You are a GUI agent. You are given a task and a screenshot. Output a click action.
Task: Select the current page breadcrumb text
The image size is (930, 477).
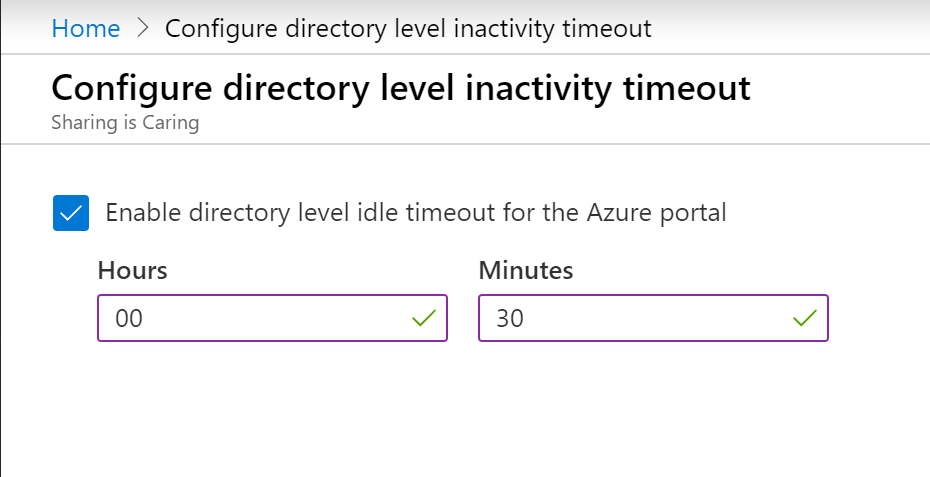coord(408,28)
